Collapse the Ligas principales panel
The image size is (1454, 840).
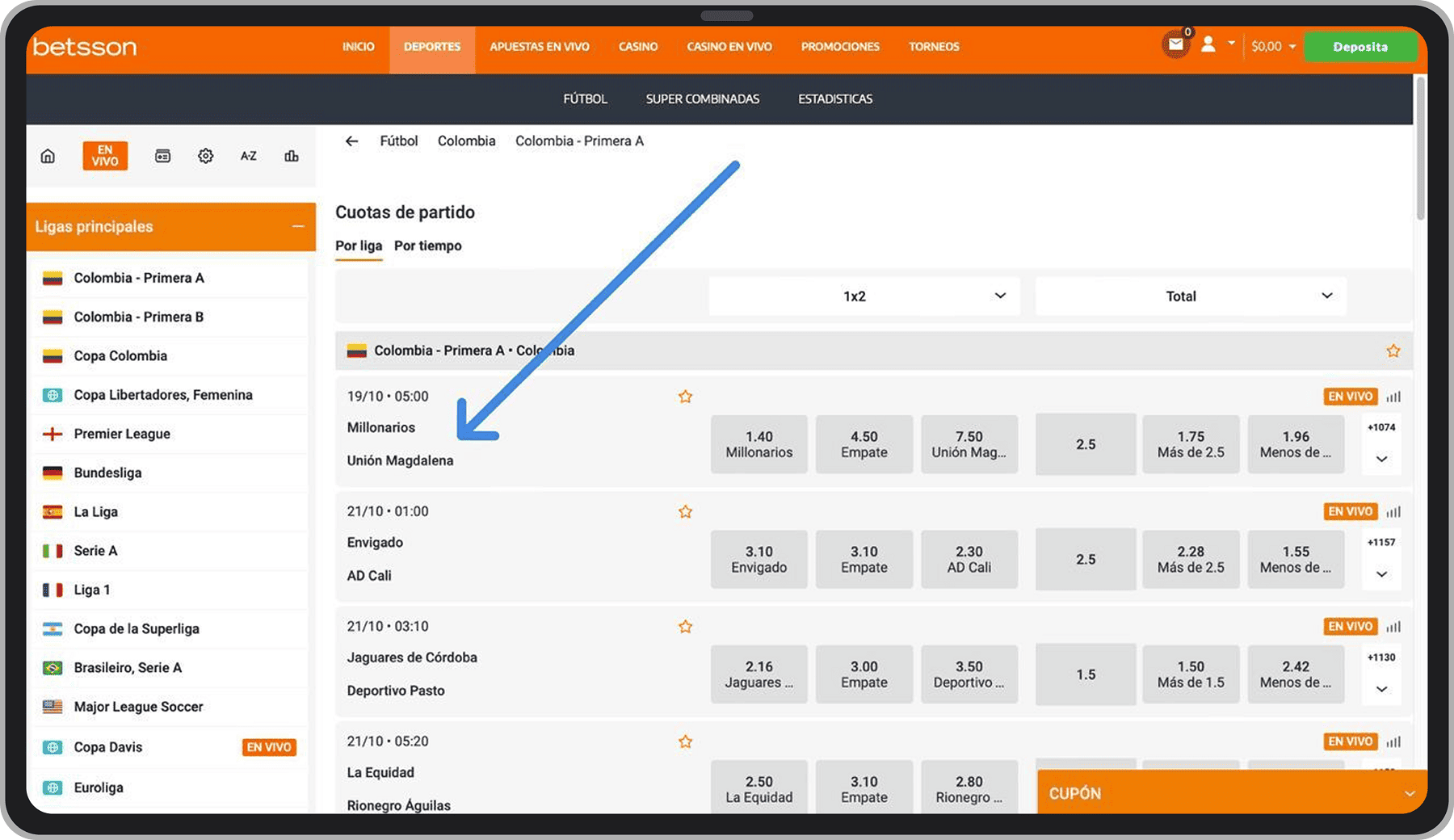click(x=297, y=227)
